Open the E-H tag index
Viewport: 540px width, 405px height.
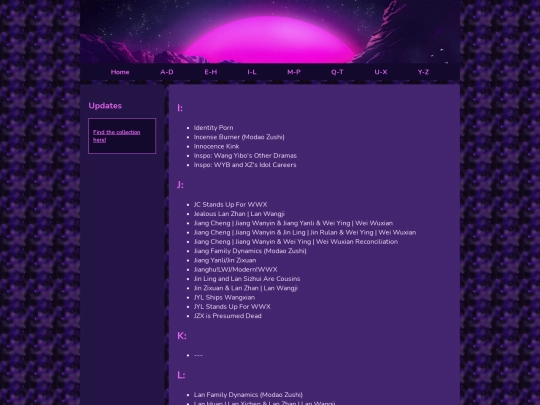click(210, 72)
